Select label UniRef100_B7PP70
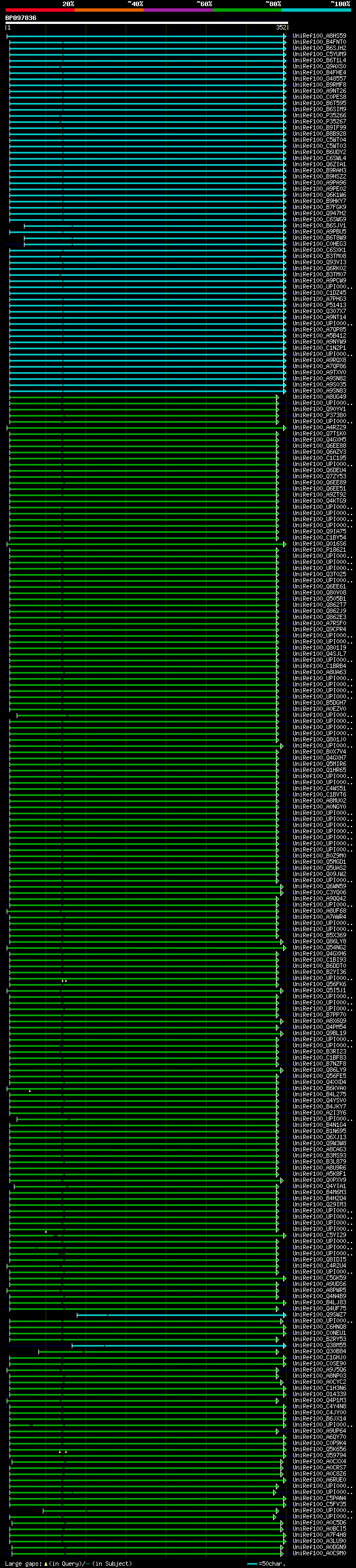356x1568 pixels. coord(319,1015)
